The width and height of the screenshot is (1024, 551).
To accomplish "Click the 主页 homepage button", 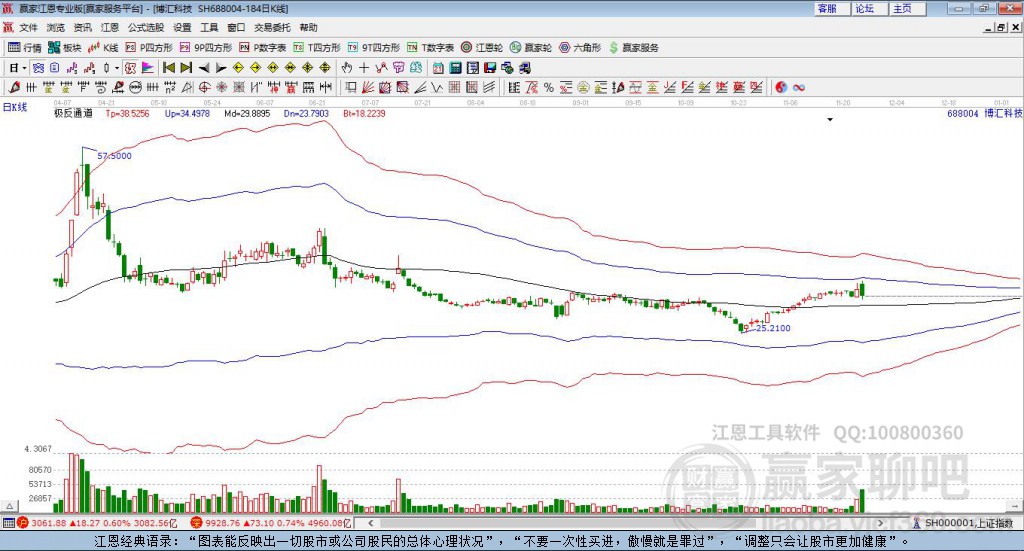I will tap(908, 8).
